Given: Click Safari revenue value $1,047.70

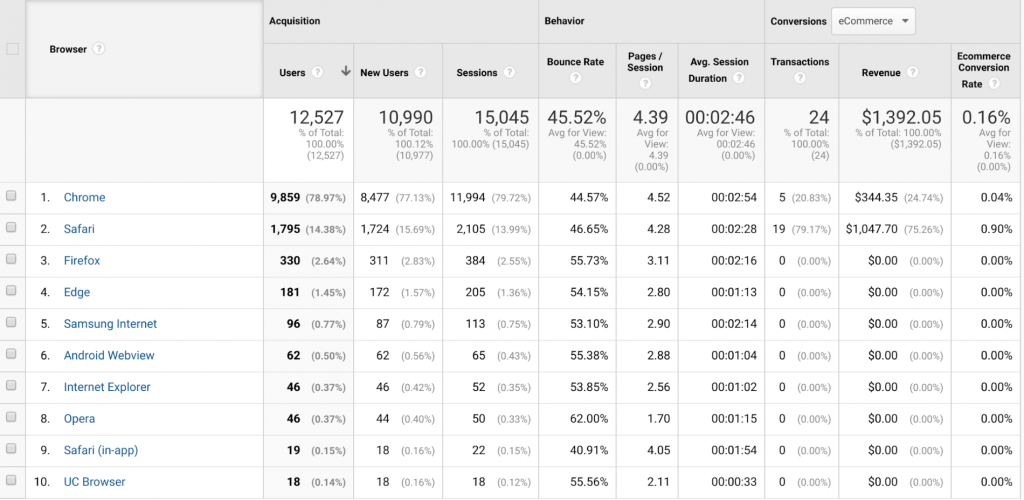Looking at the screenshot, I should 872,229.
